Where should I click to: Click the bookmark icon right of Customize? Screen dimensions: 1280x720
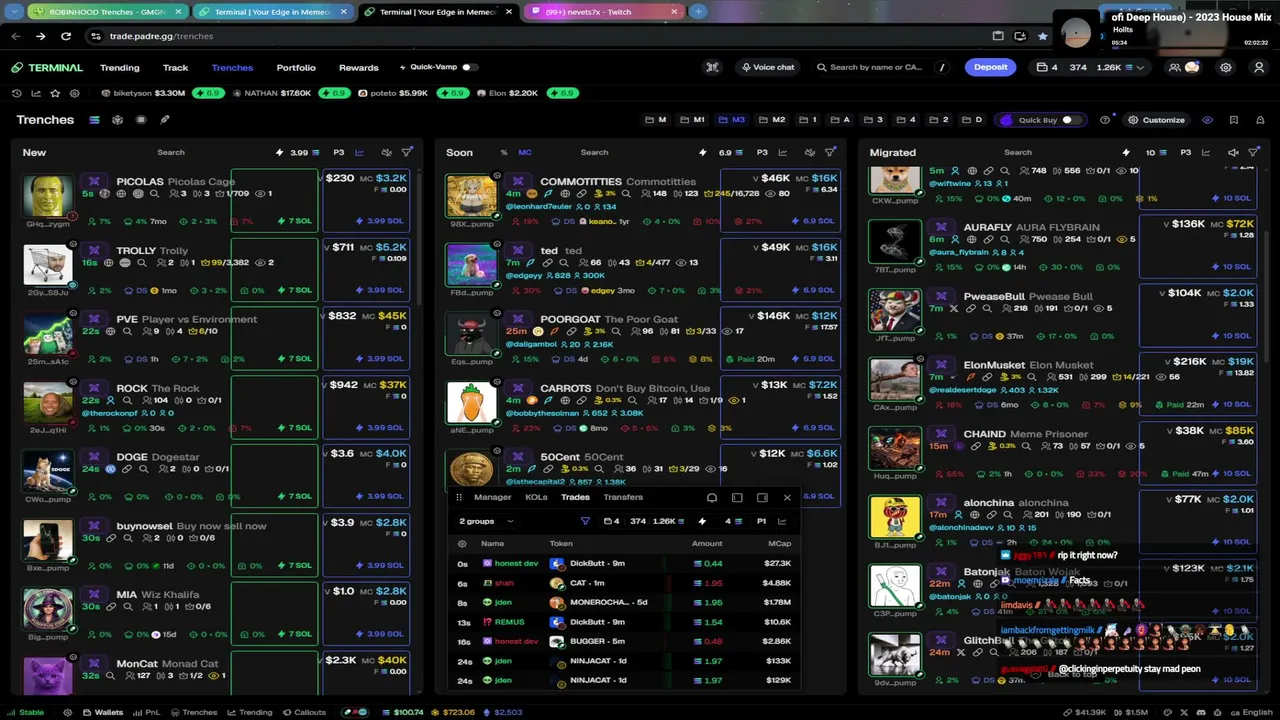tap(1234, 120)
